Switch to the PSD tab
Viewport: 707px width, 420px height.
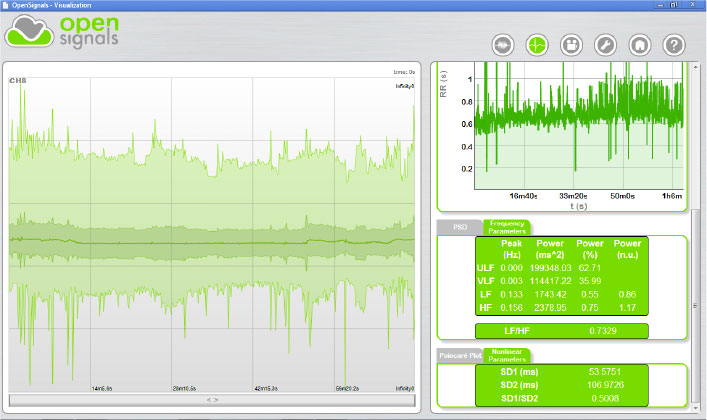click(x=460, y=227)
